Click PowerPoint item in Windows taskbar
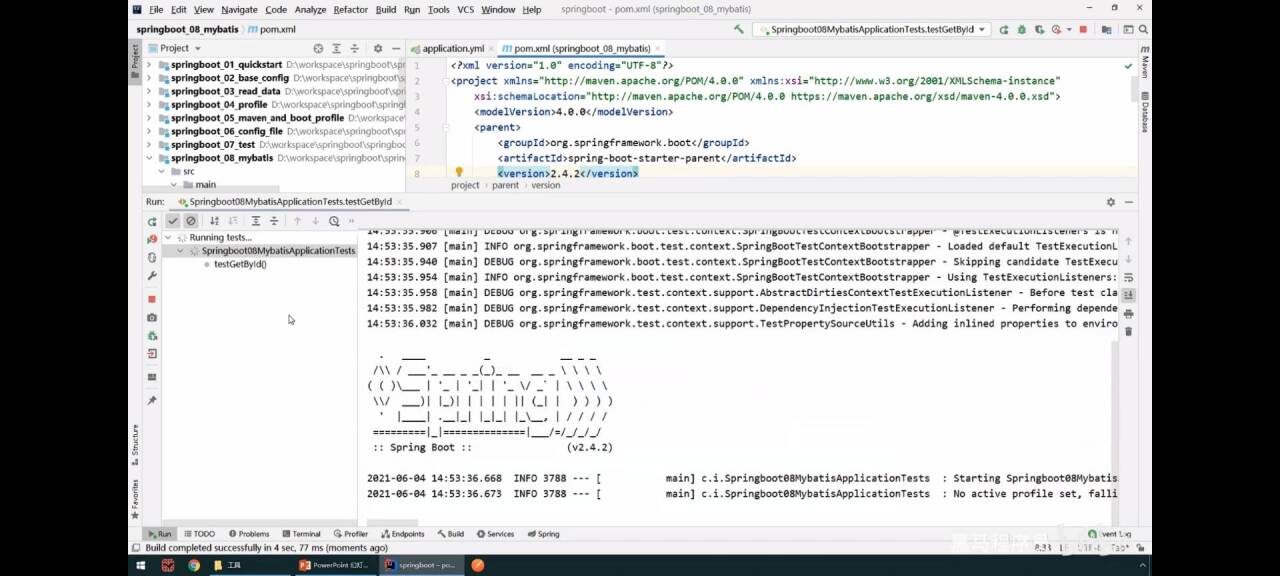The height and width of the screenshot is (576, 1280). click(335, 565)
